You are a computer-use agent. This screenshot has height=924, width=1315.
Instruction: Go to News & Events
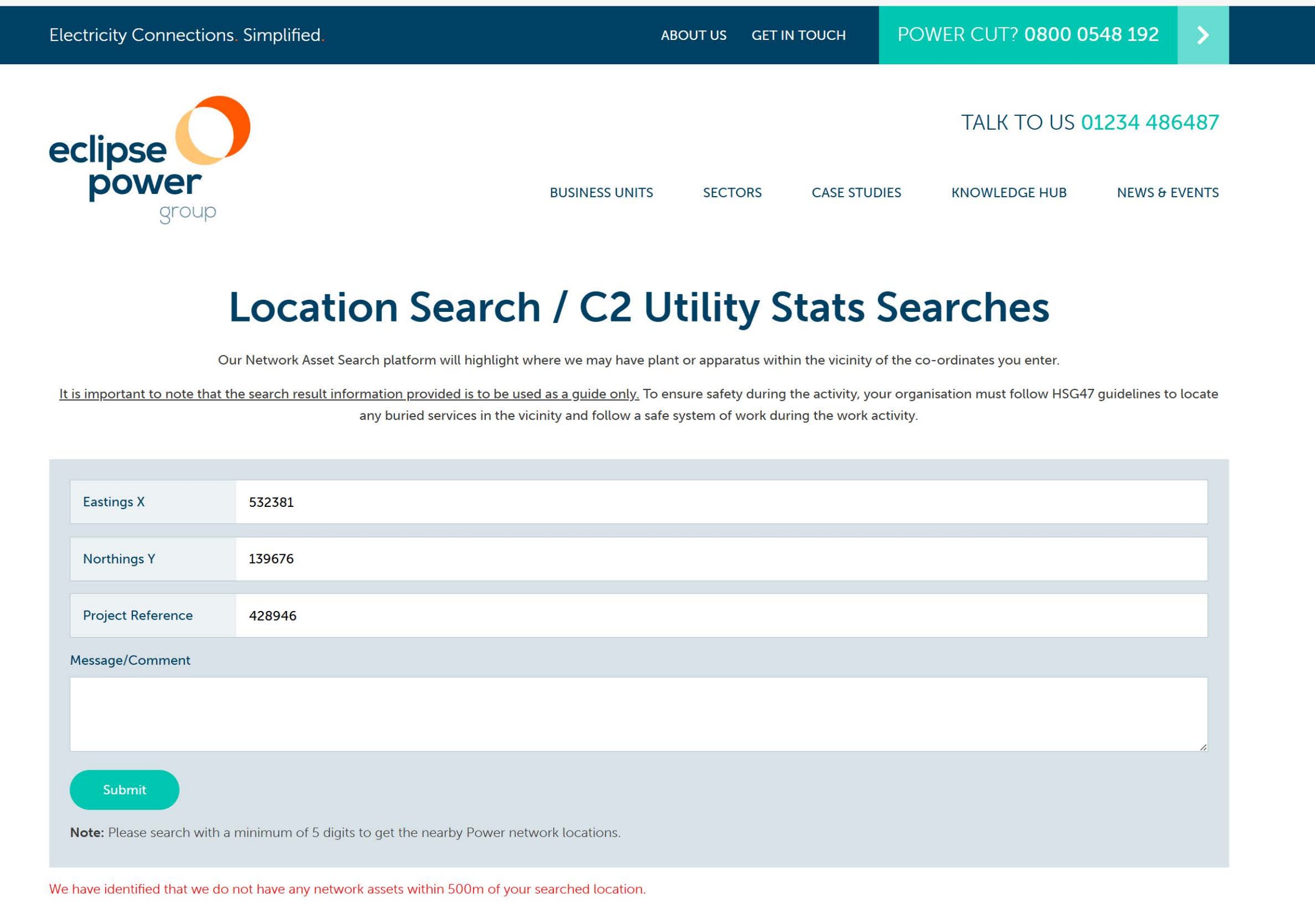tap(1167, 193)
